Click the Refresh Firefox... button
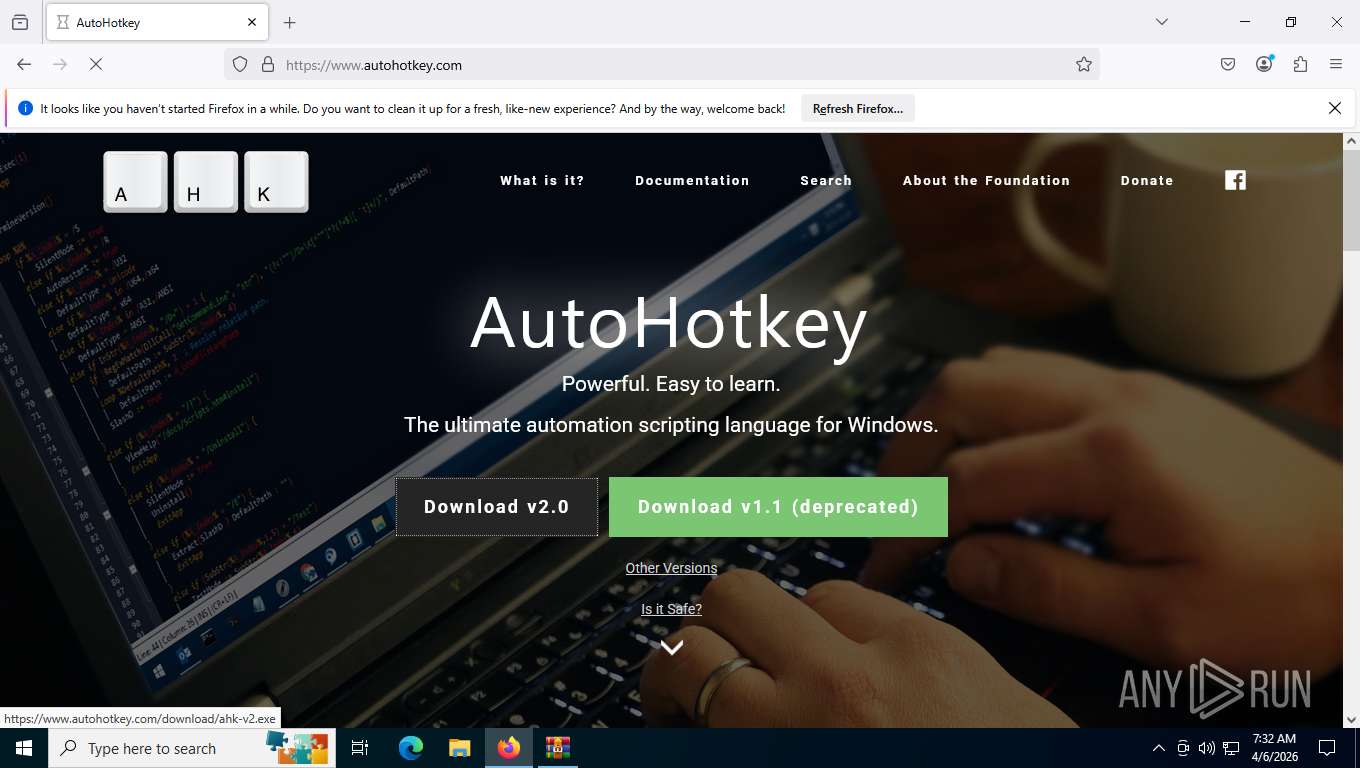 pyautogui.click(x=858, y=109)
